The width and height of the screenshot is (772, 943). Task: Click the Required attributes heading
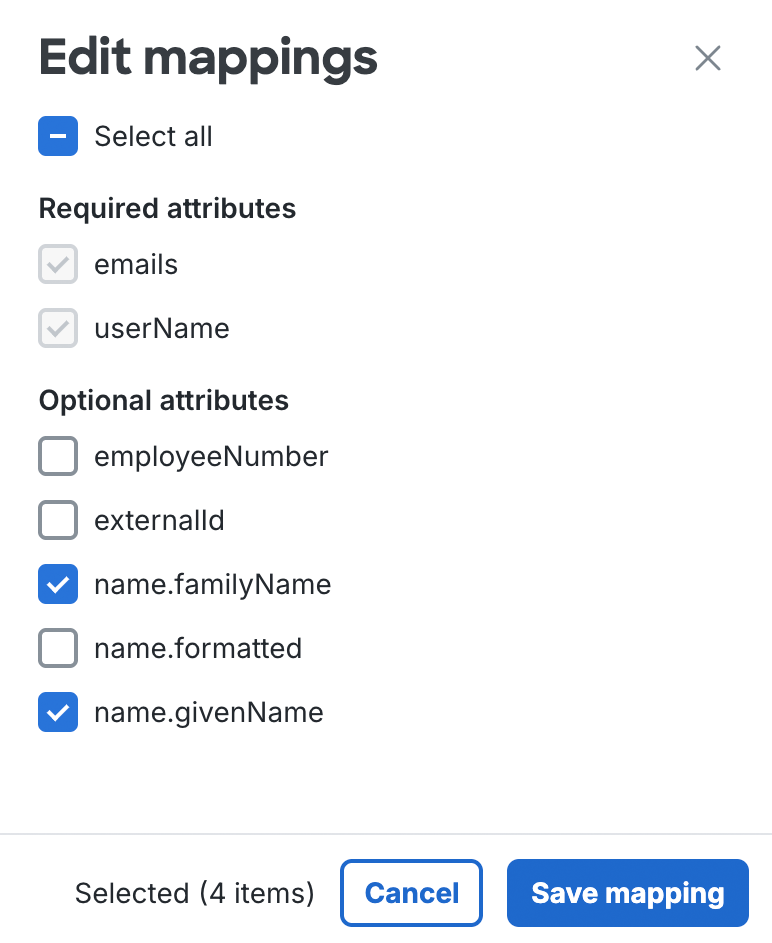coord(167,208)
